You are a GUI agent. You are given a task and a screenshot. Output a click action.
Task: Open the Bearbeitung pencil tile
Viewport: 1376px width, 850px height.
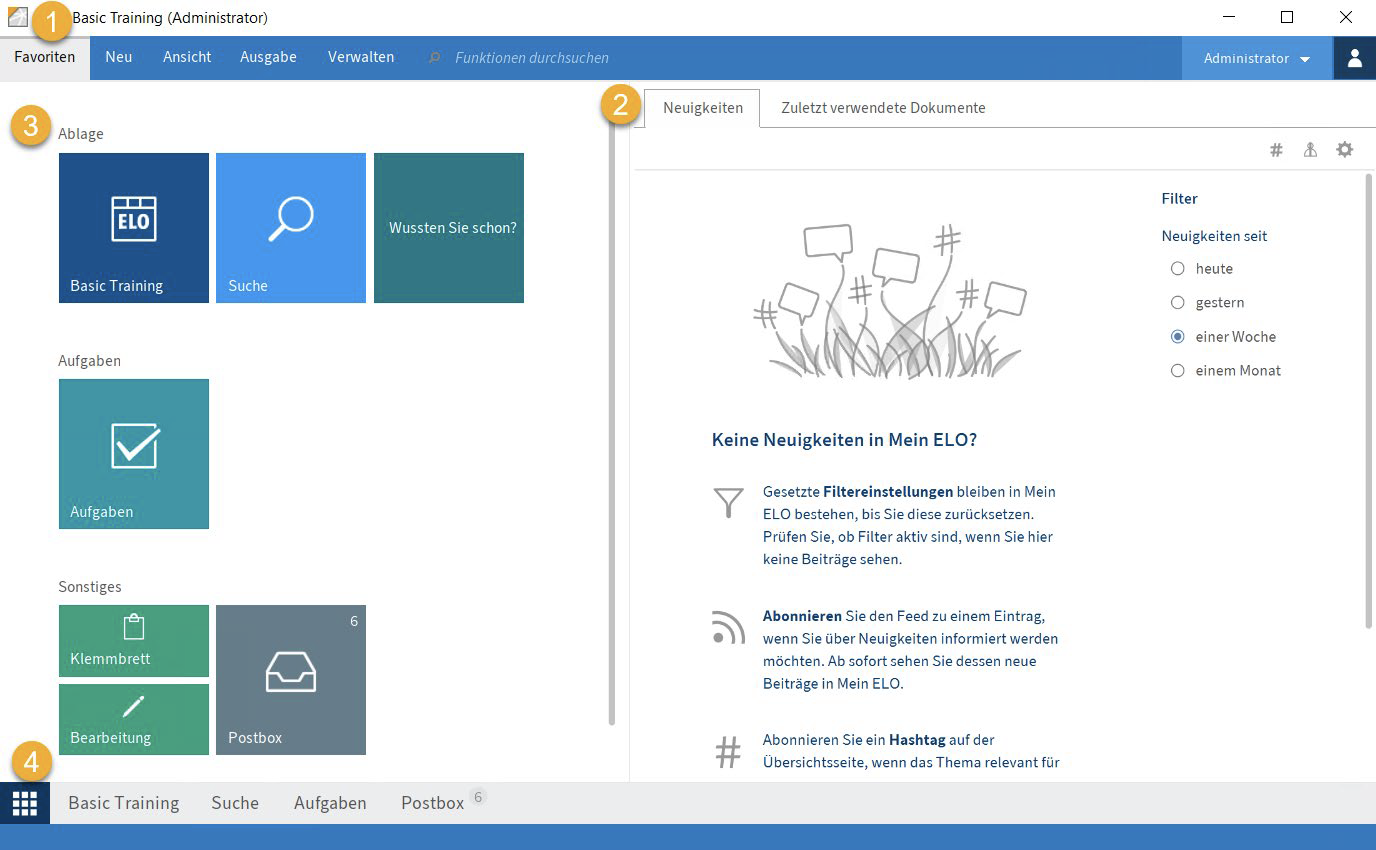(x=134, y=719)
